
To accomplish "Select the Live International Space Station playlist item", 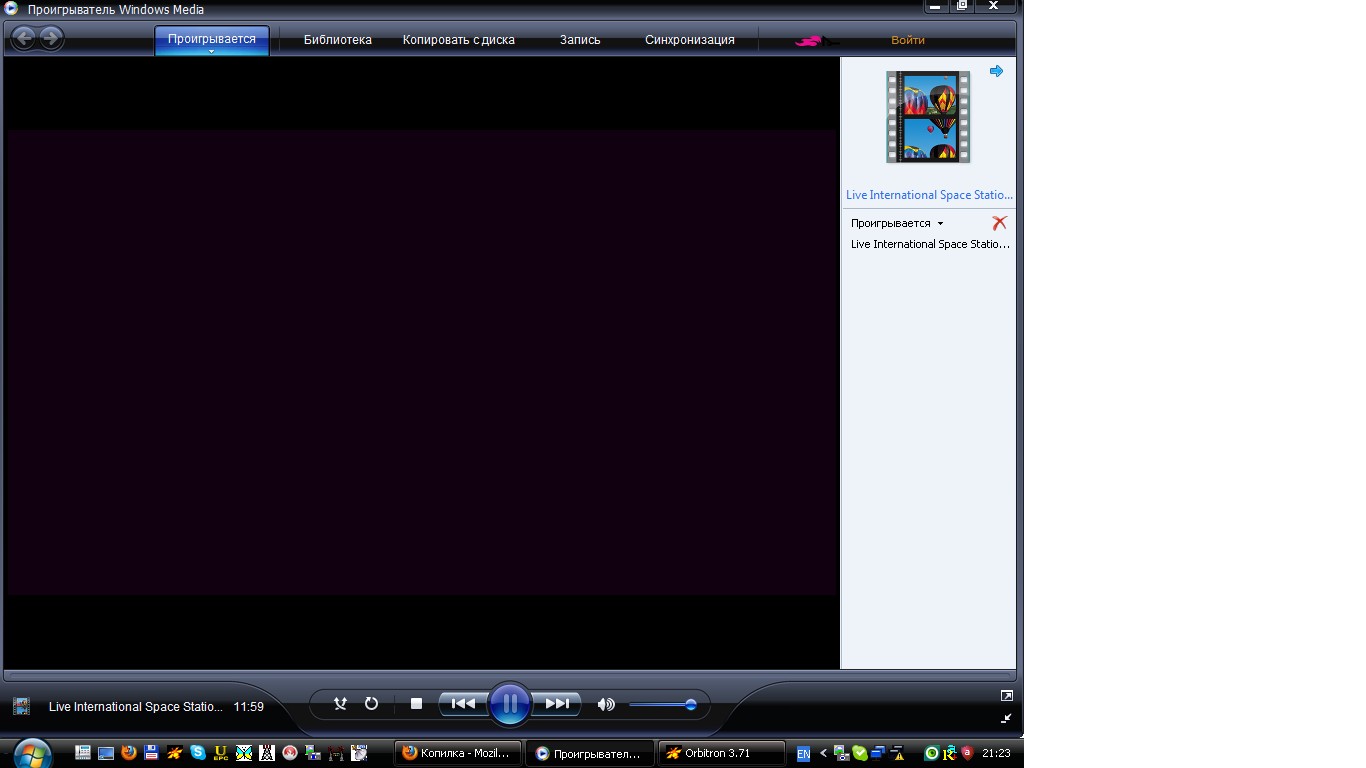I will click(930, 244).
